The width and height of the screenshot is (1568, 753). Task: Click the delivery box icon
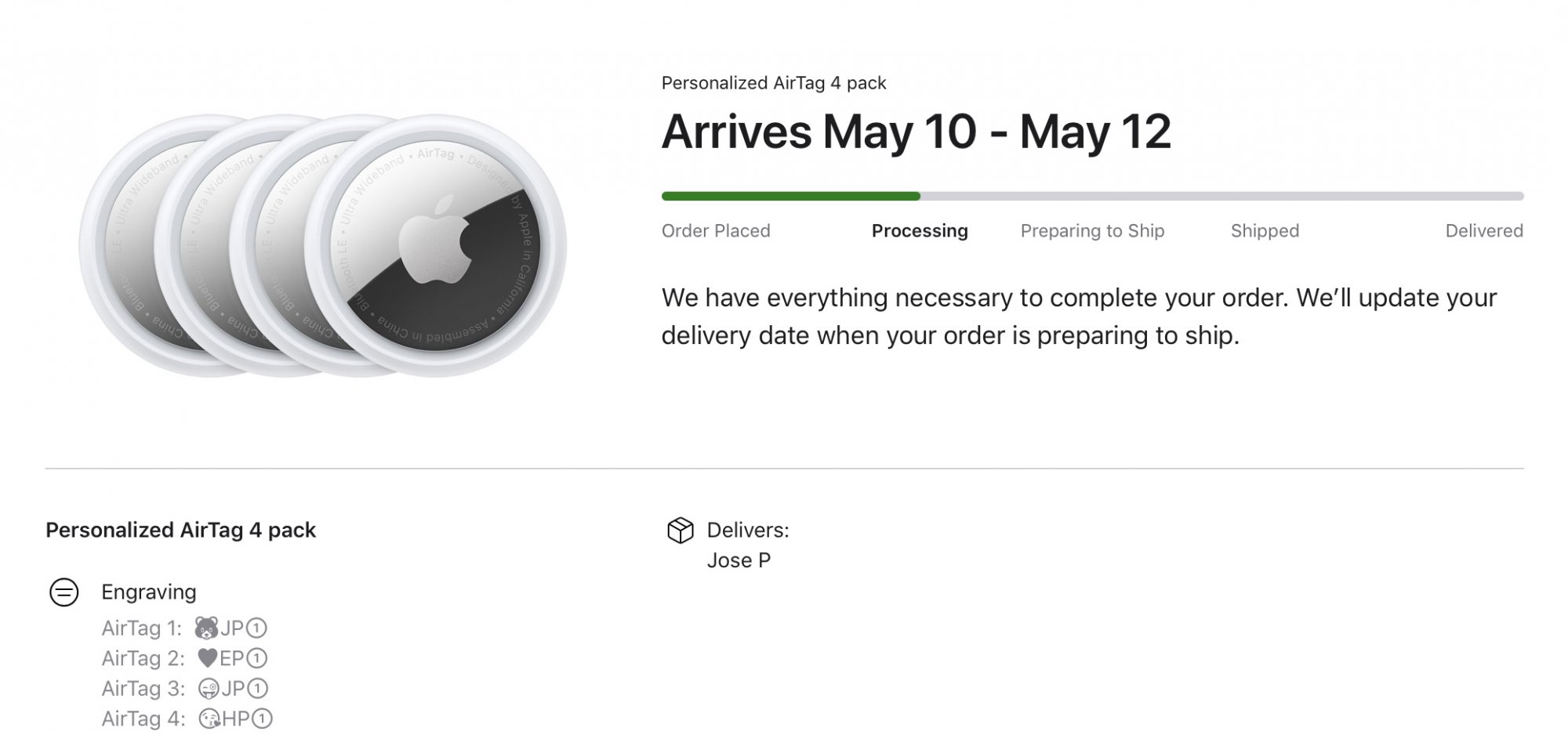coord(680,530)
